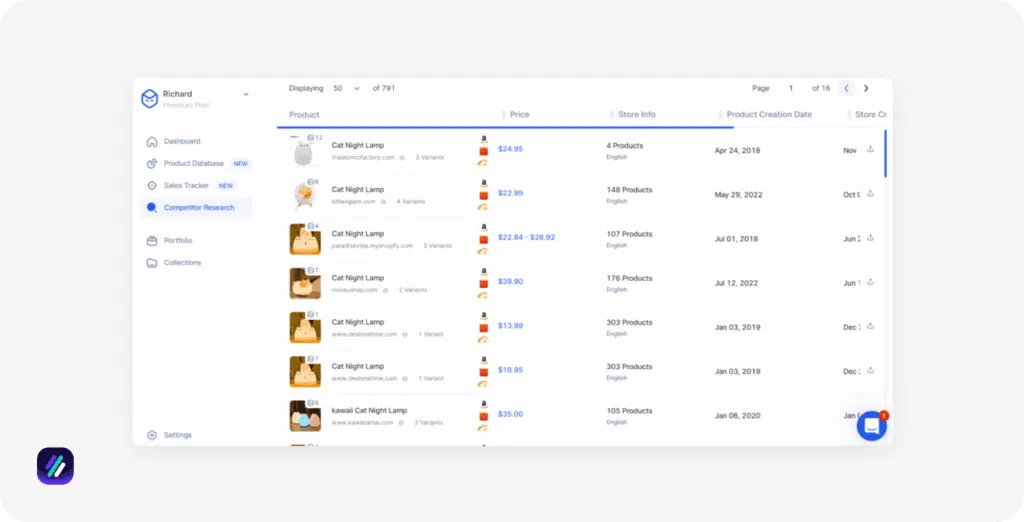Select Competitor Research in sidebar
Screen dimensions: 1024x522
click(x=196, y=208)
